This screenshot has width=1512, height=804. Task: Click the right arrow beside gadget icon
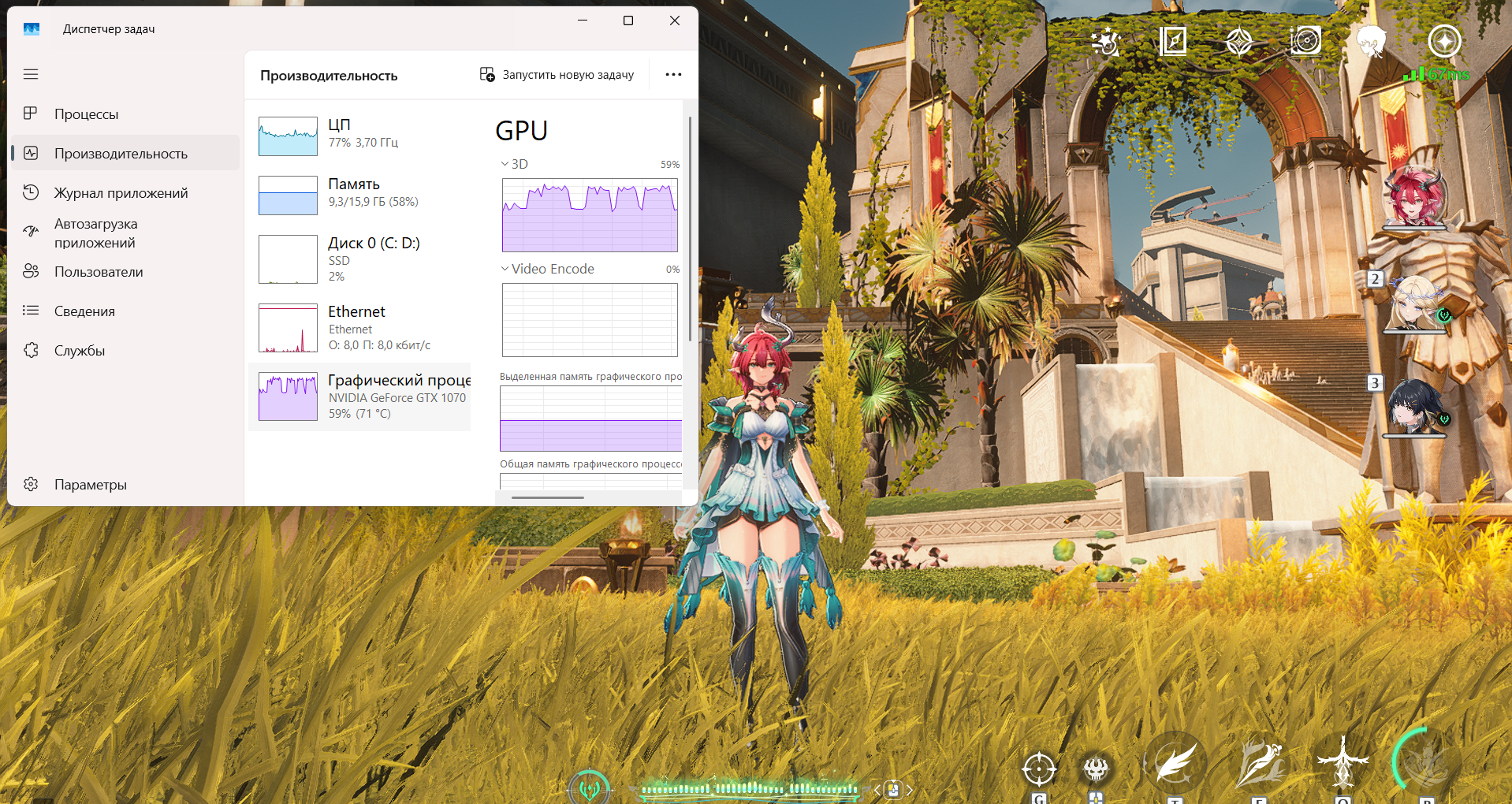[909, 790]
